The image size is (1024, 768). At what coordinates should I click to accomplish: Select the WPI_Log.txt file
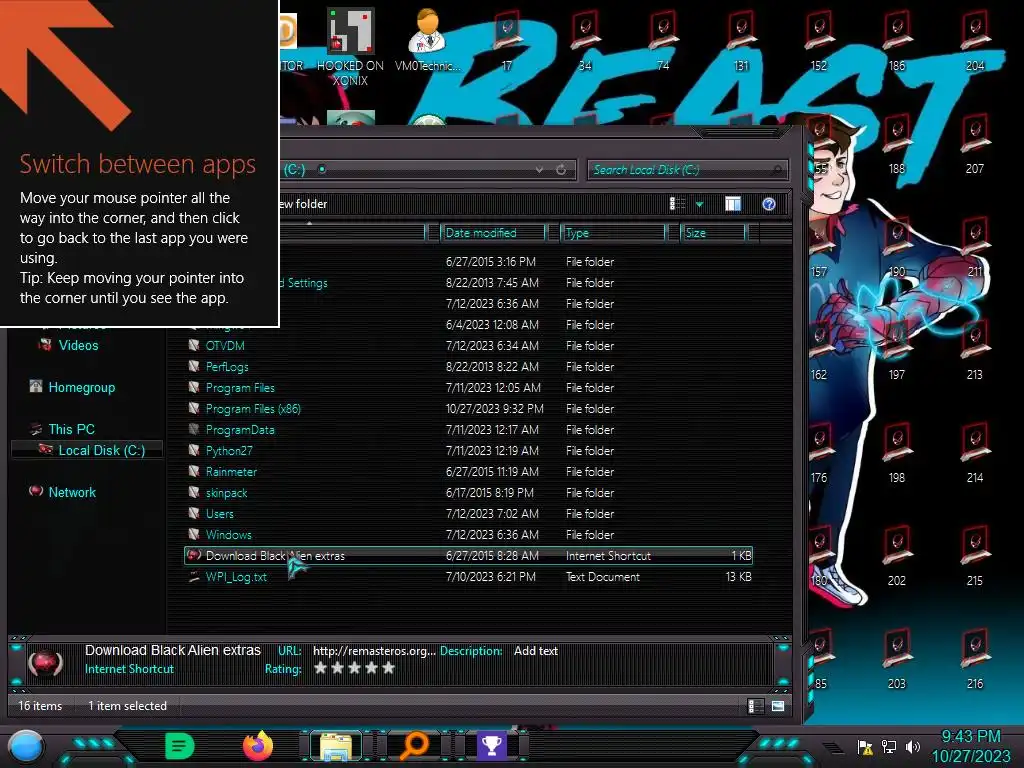pos(468,577)
